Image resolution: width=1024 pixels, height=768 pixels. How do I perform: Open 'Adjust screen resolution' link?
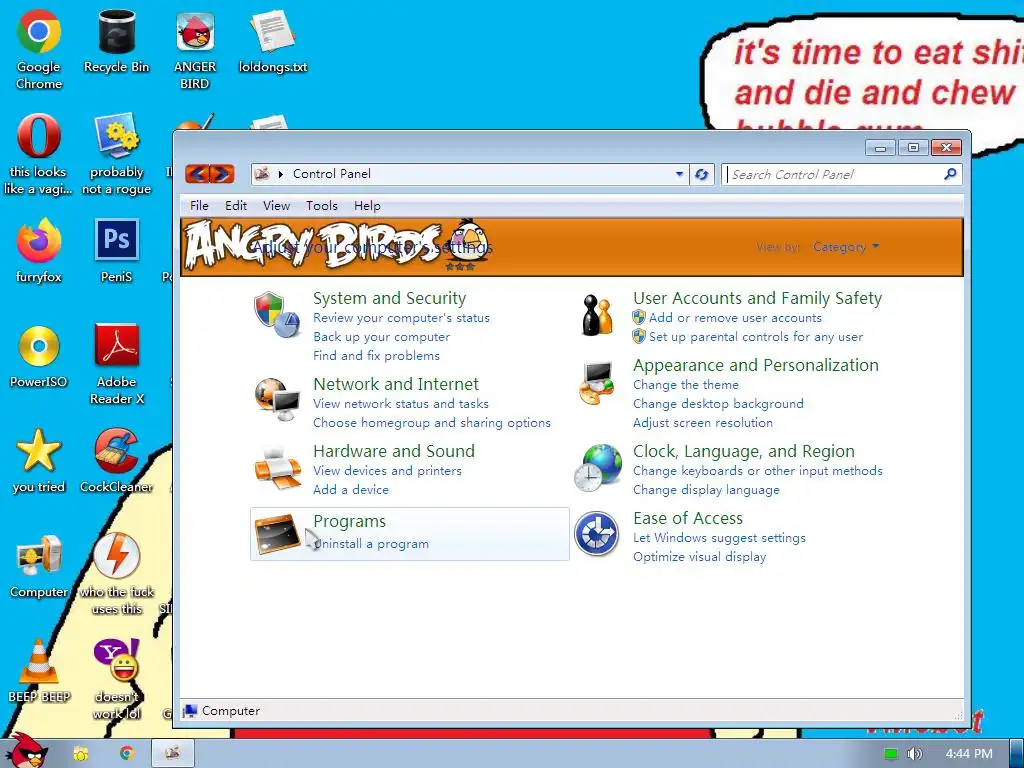pyautogui.click(x=703, y=423)
